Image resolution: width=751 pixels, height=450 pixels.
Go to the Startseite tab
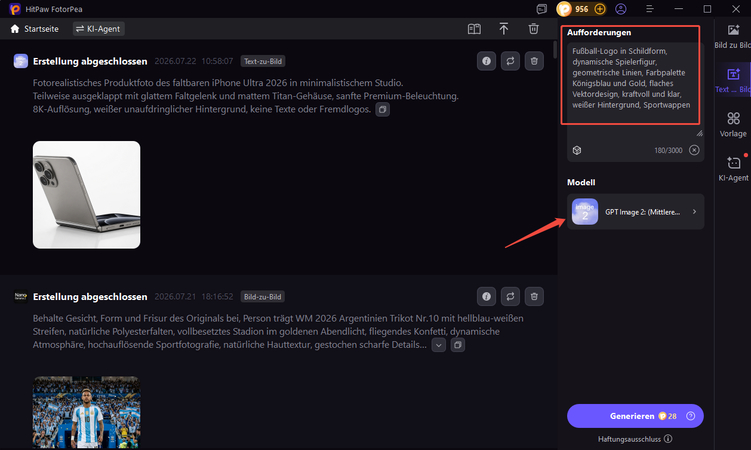coord(34,29)
